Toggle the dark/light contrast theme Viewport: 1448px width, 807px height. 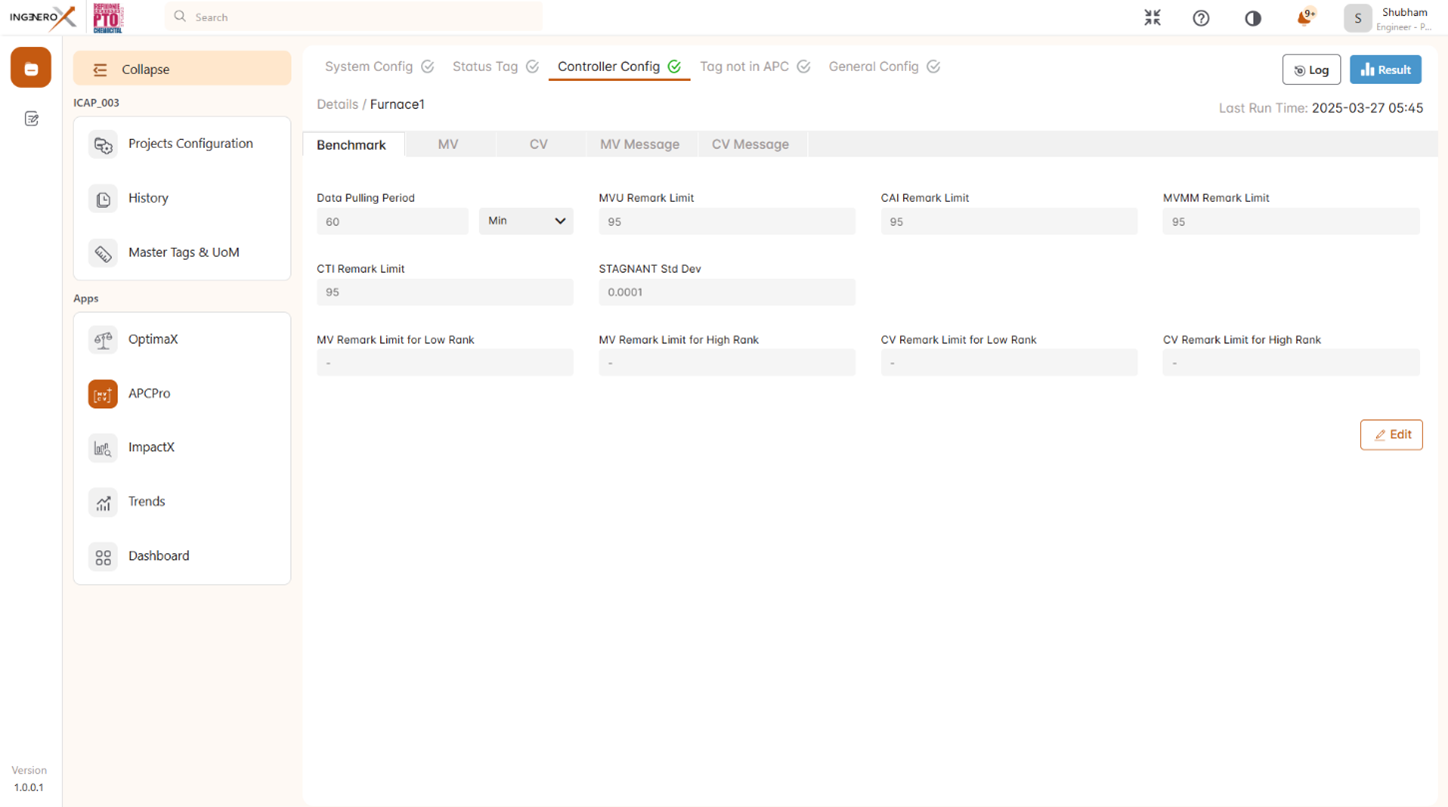pos(1252,18)
